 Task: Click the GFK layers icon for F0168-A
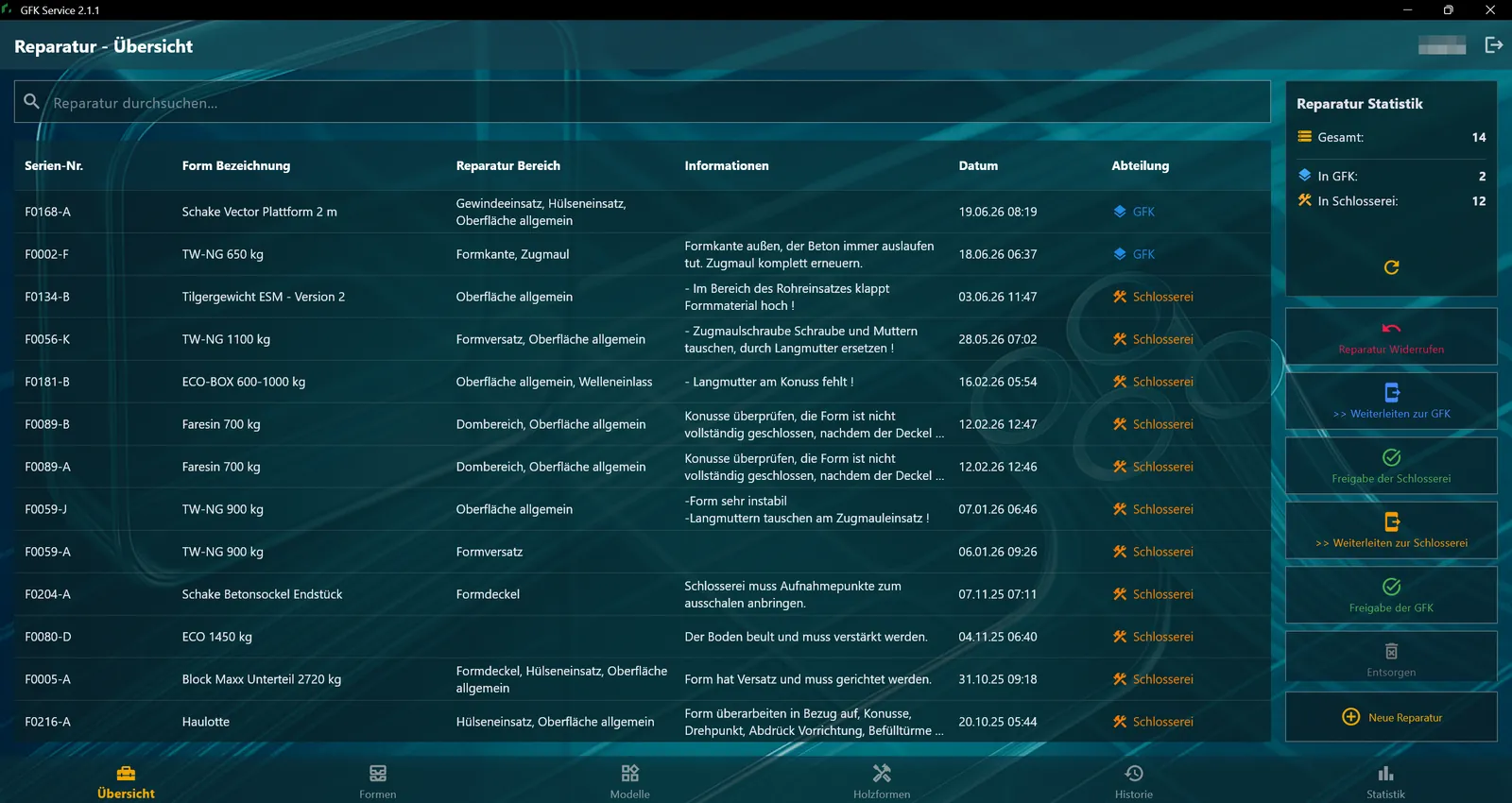[1120, 212]
